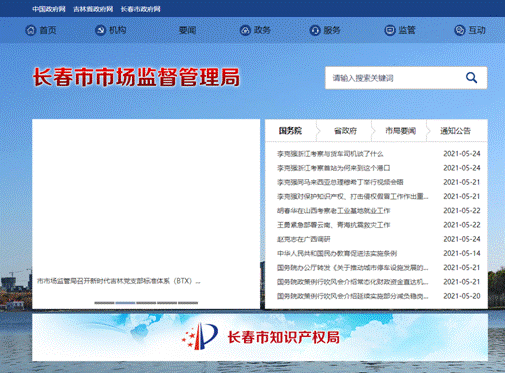Open the 要闻 navigation menu
This screenshot has width=505, height=373.
pyautogui.click(x=187, y=30)
